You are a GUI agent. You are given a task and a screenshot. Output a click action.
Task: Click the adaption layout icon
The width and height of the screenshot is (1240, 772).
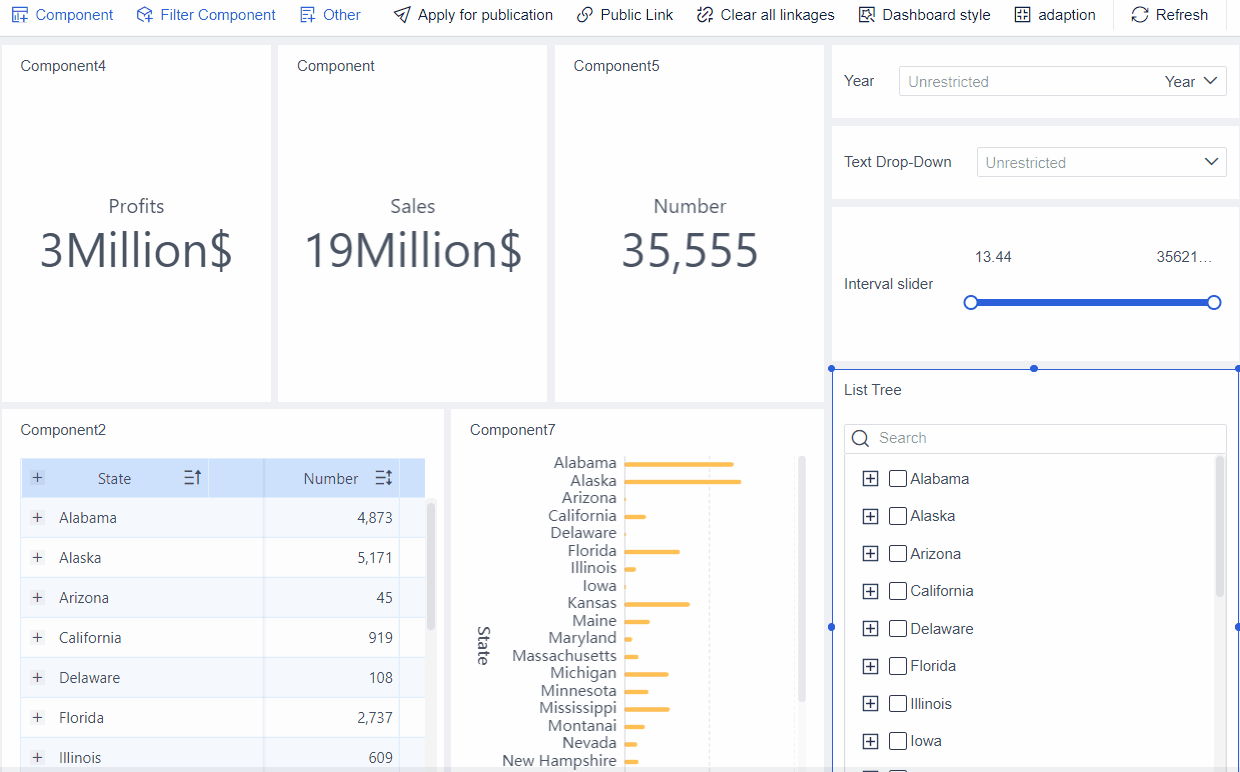(x=1022, y=15)
